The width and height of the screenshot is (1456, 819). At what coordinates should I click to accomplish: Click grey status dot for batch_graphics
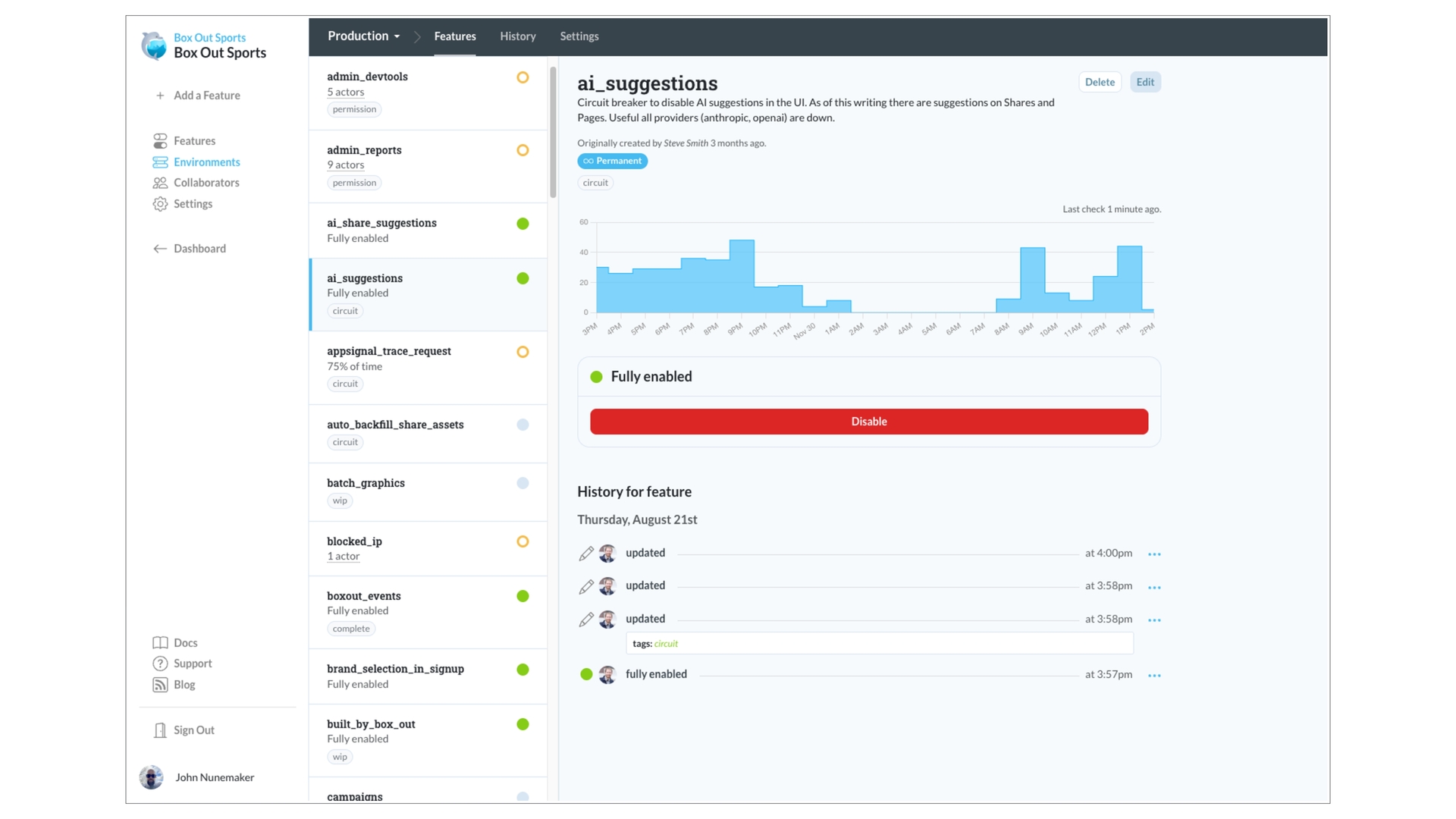click(x=522, y=483)
